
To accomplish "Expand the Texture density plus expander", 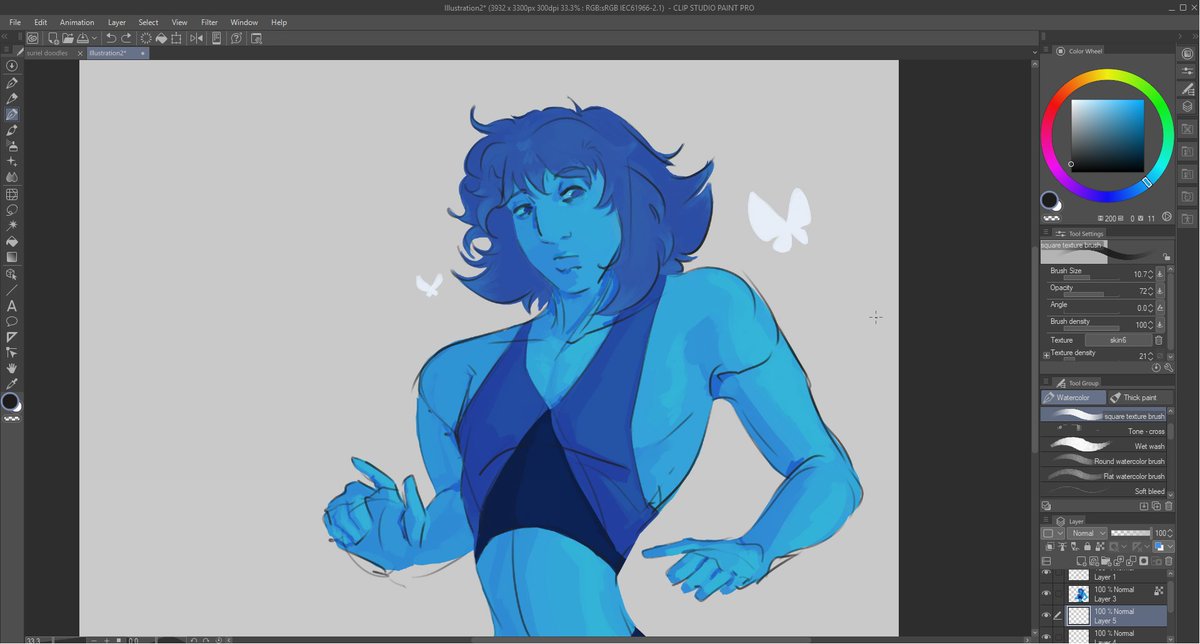I will point(1046,355).
